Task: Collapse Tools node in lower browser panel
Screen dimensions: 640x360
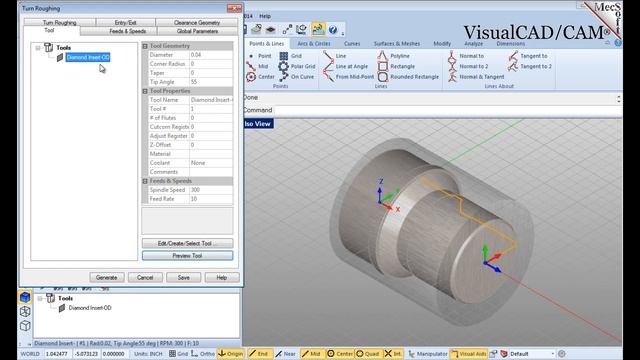Action: [40, 298]
